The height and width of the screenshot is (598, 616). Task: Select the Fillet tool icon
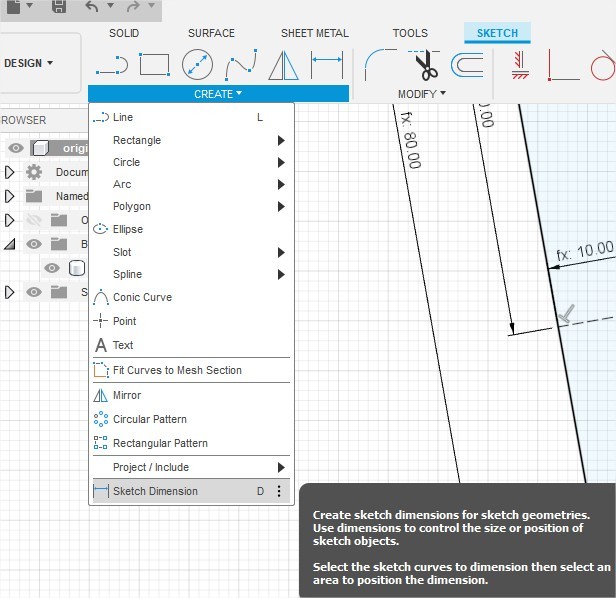point(380,64)
